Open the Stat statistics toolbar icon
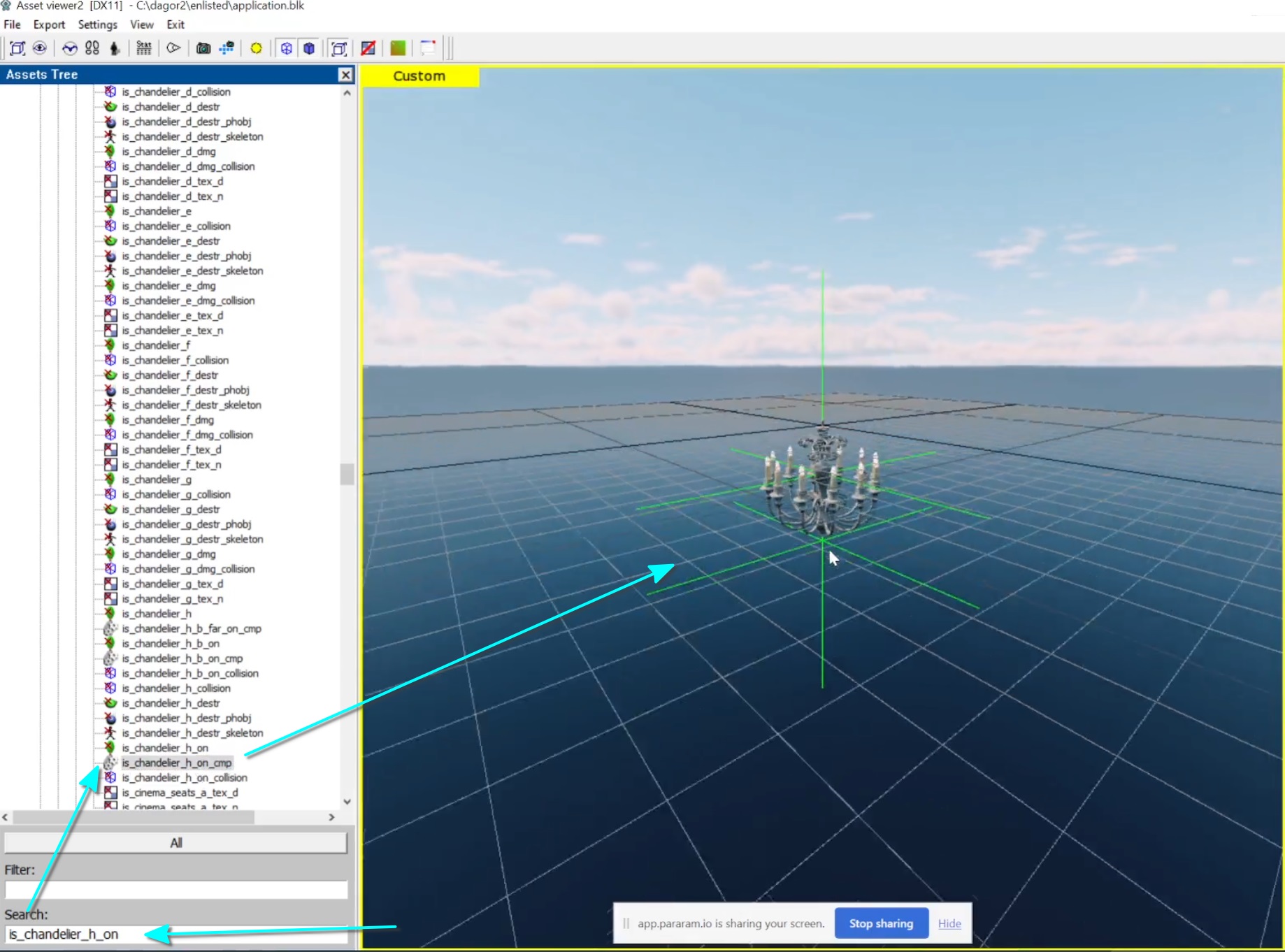 point(143,48)
